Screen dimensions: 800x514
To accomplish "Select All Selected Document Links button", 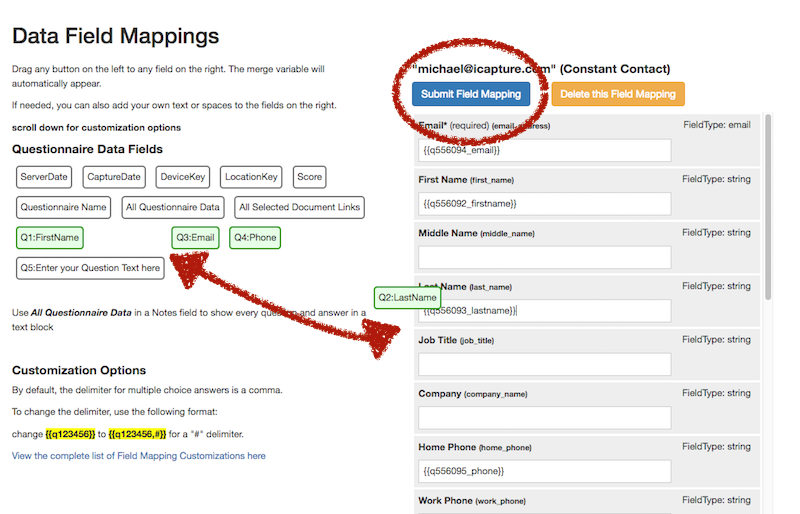I will pyautogui.click(x=299, y=207).
